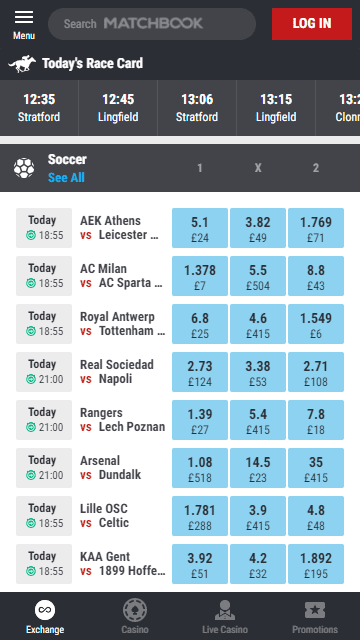Select Arsenal win odds 1.08
Screen dimensions: 360x640
tap(200, 468)
